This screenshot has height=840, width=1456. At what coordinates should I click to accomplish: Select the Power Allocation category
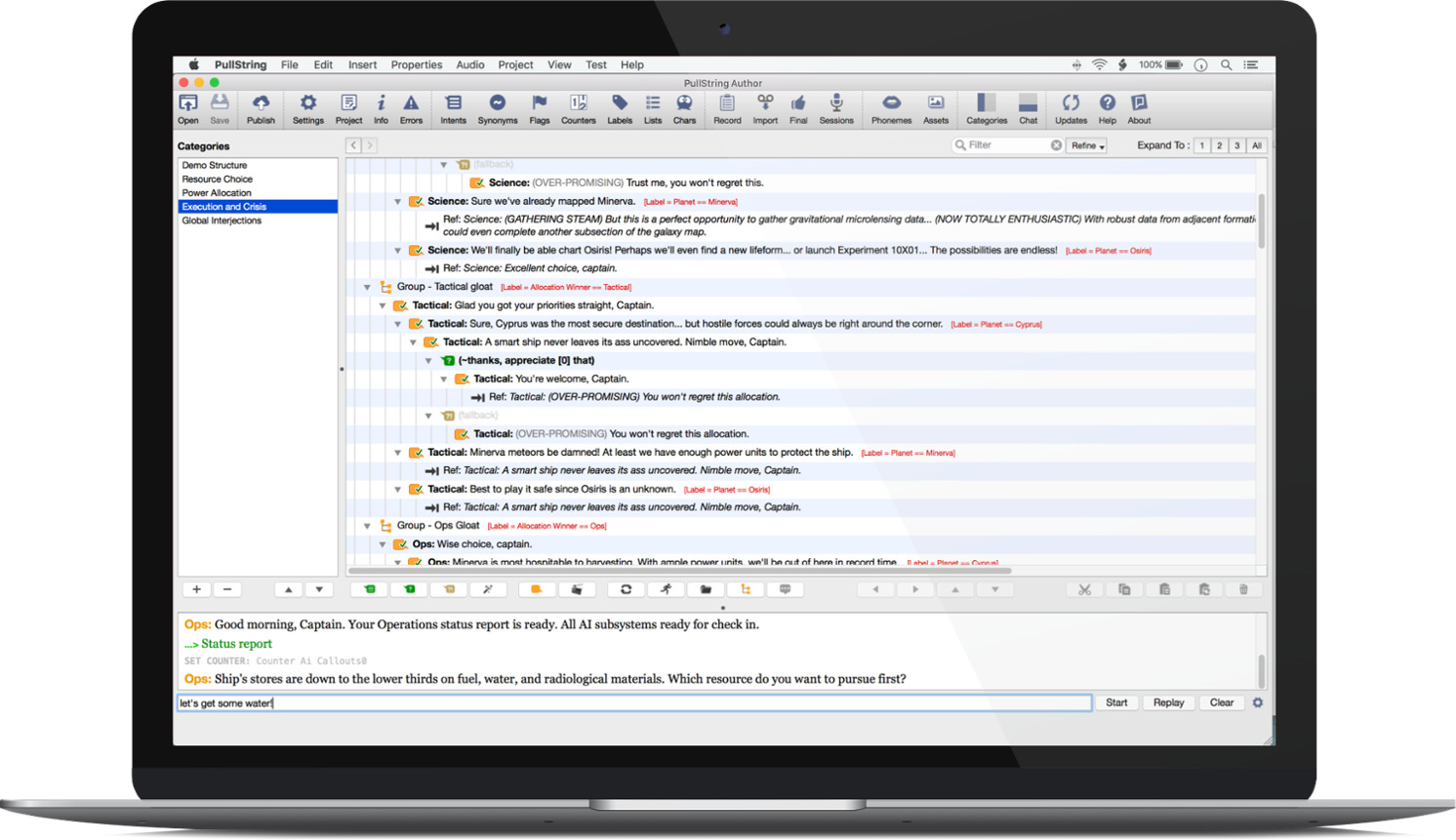[x=258, y=193]
